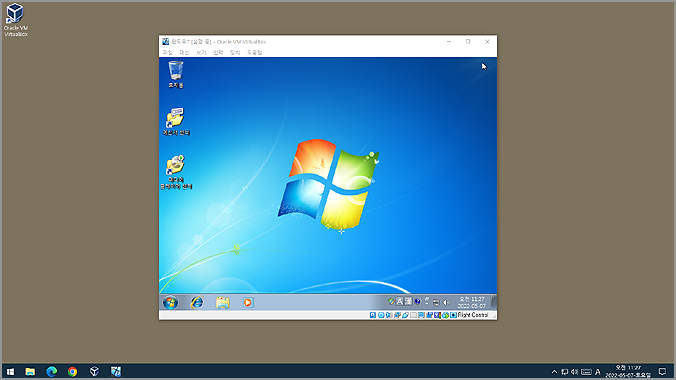Viewport: 676px width, 380px height.
Task: Click the keyboard capture icon beside Right Control
Action: [x=454, y=315]
